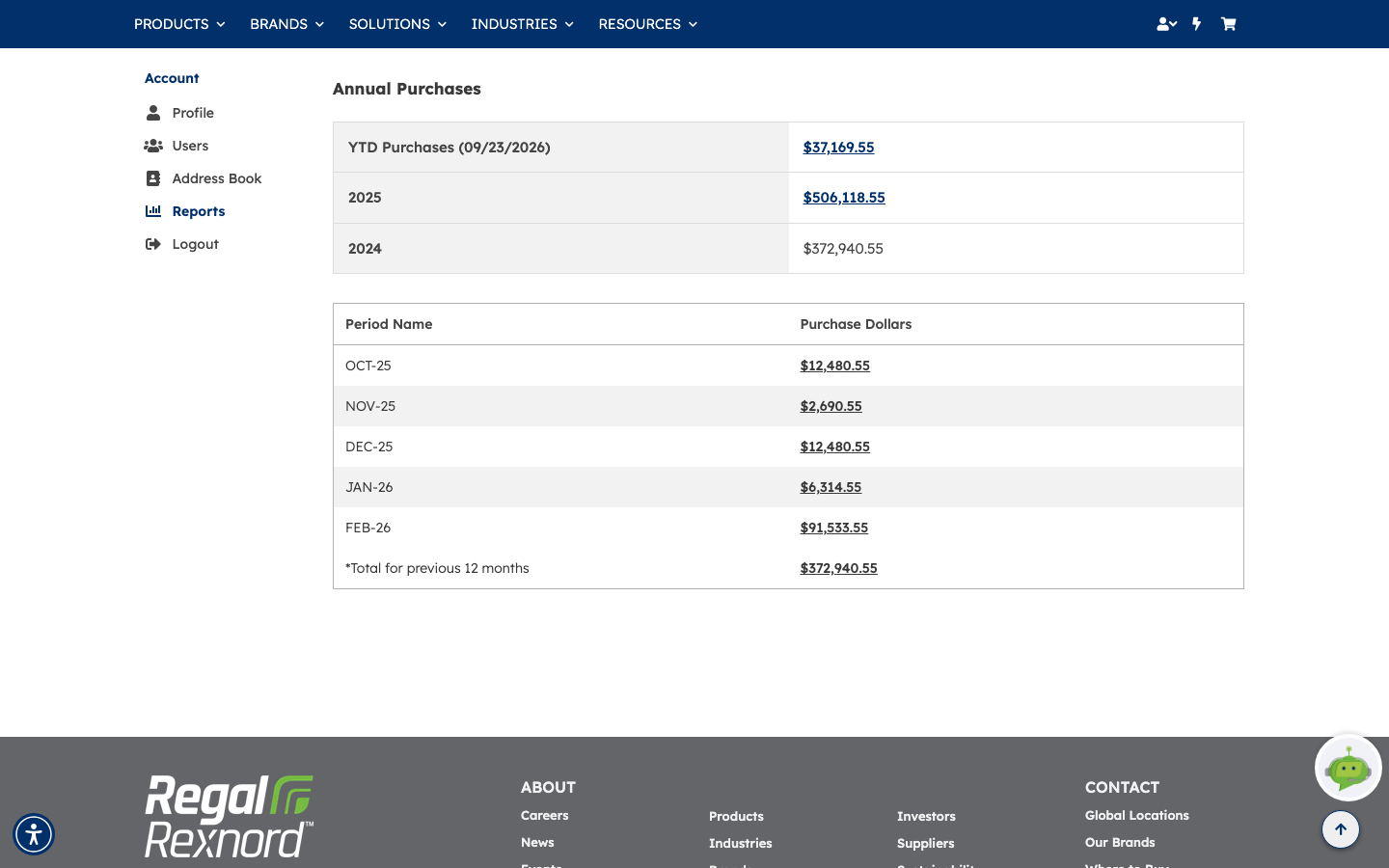Open the chatbot assistant icon
Viewport: 1389px width, 868px height.
point(1348,768)
